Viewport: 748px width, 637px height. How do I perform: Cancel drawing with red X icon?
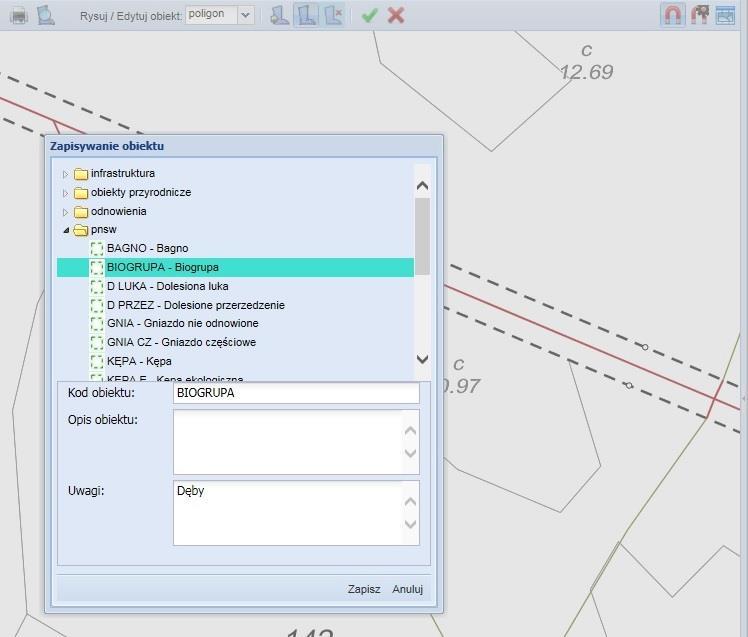click(x=396, y=15)
